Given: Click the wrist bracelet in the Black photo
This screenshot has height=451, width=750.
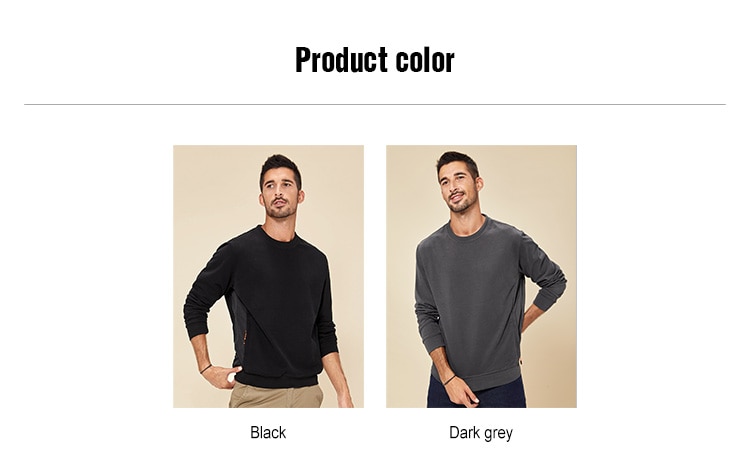Looking at the screenshot, I should coord(206,369).
